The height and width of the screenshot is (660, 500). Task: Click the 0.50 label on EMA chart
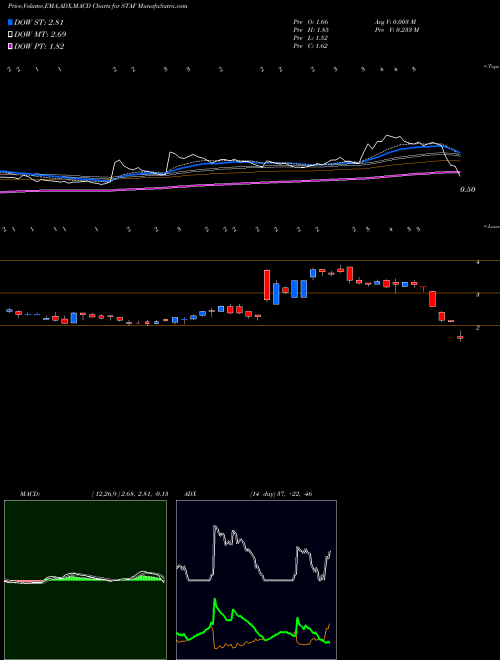(468, 189)
